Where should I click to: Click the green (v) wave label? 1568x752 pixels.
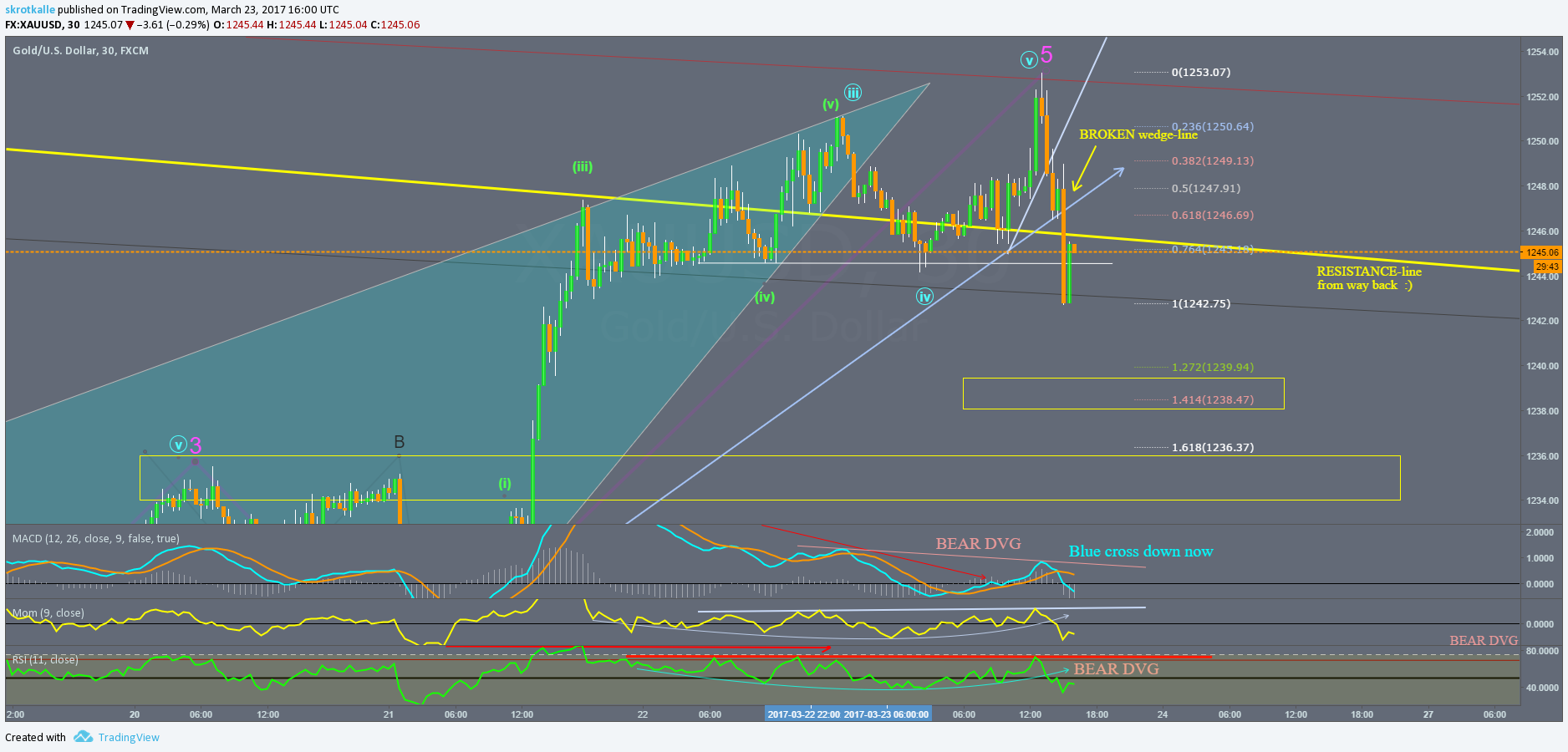pos(830,104)
